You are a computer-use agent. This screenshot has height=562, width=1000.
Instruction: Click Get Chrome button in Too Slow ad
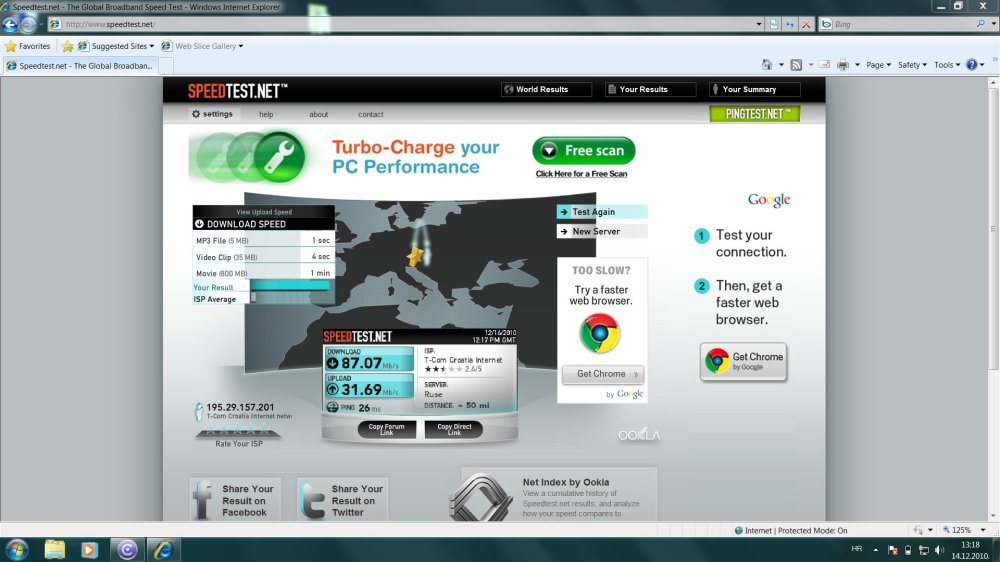pyautogui.click(x=603, y=374)
